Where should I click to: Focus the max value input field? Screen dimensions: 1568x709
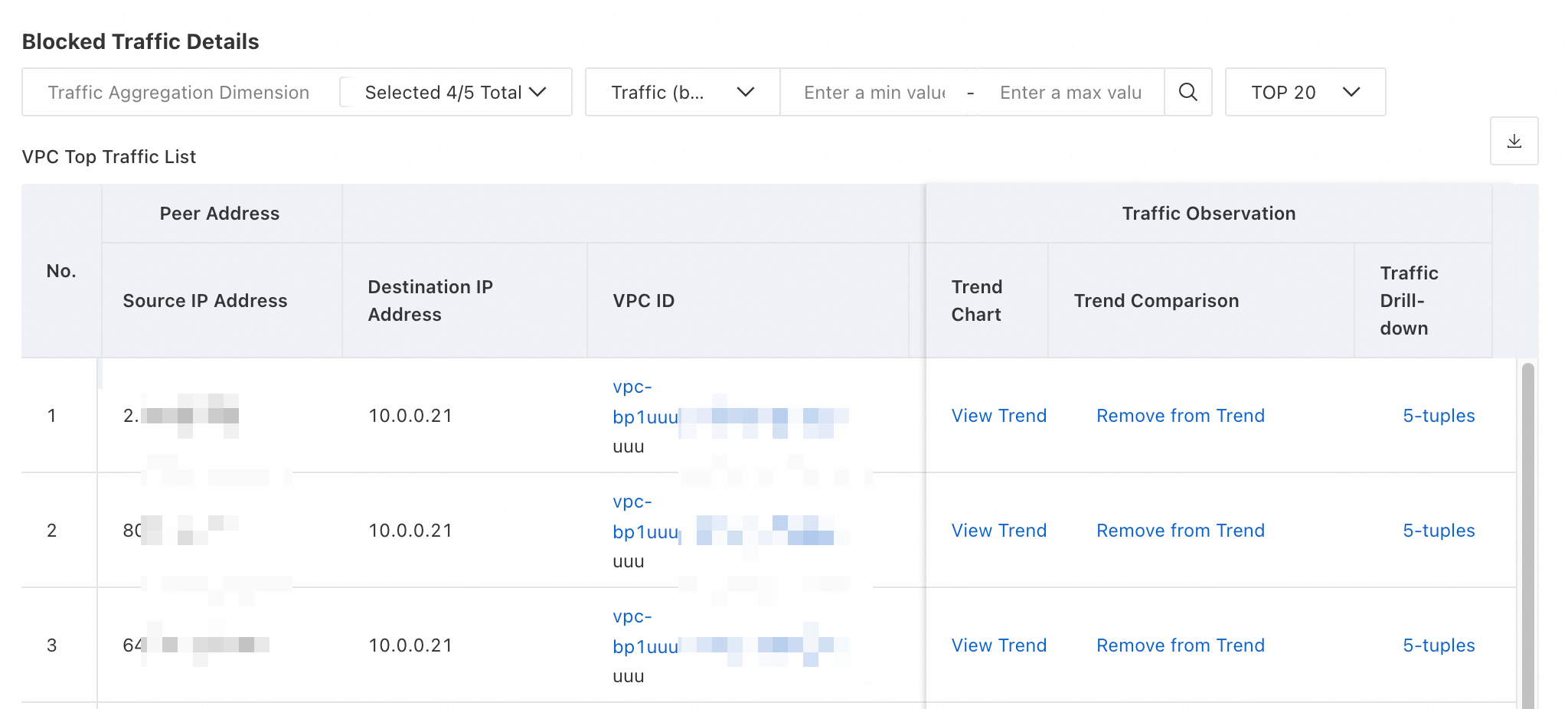(1070, 93)
